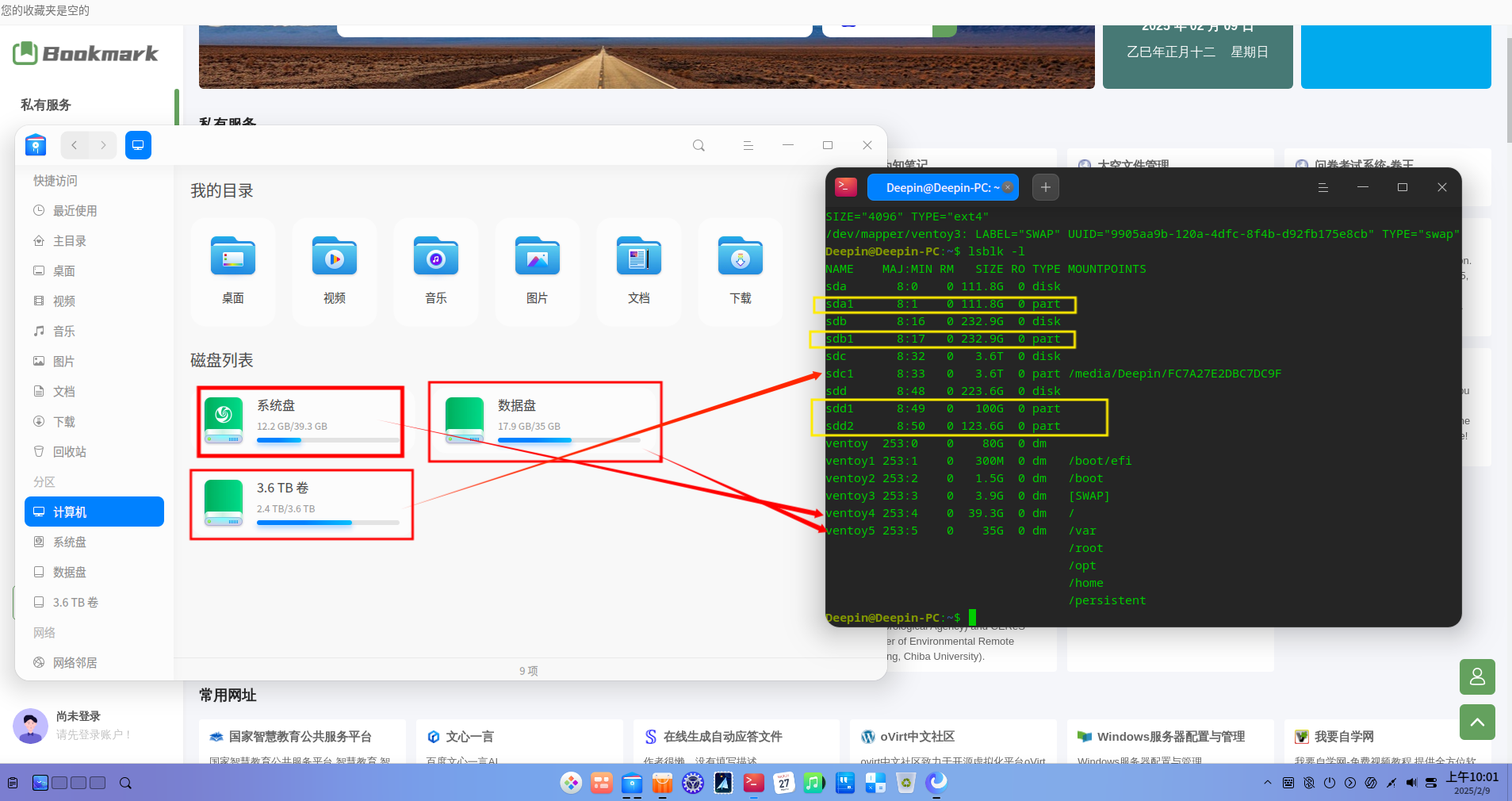Open the oVirt中文社区 bookmark link

point(917,737)
